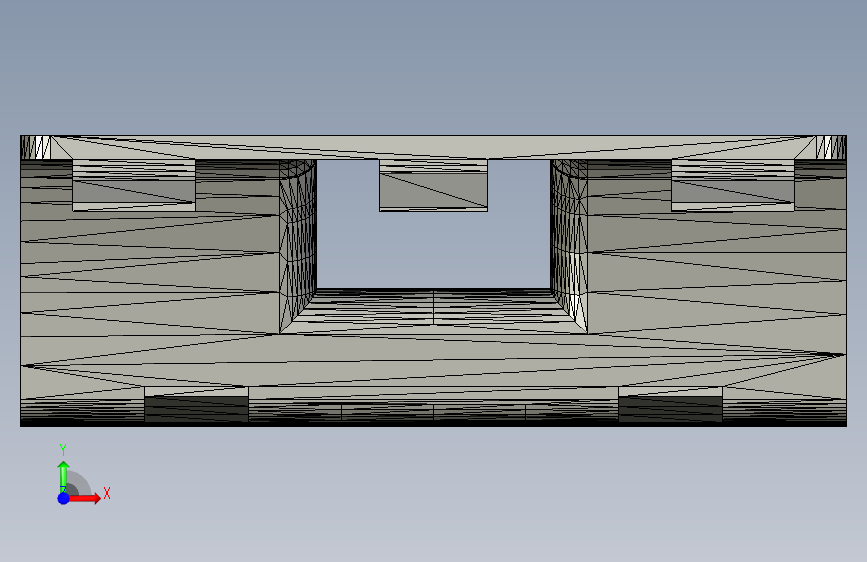Select the center hanging block of the 3D model
The image size is (867, 562).
click(434, 185)
